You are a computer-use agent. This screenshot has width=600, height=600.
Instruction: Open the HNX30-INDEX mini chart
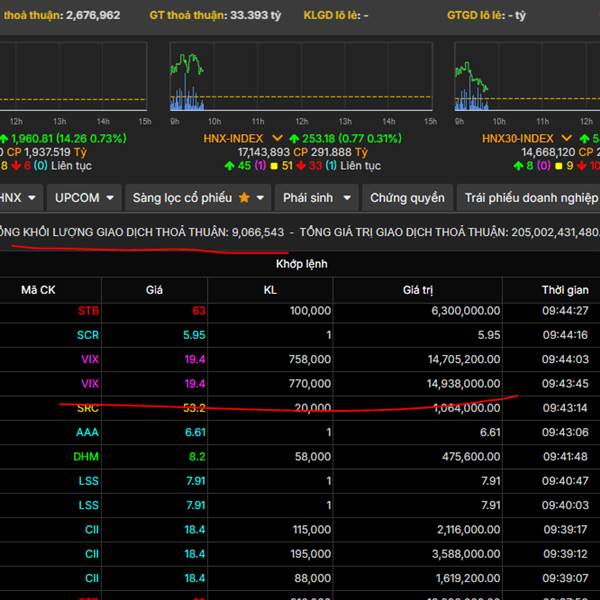[527, 80]
